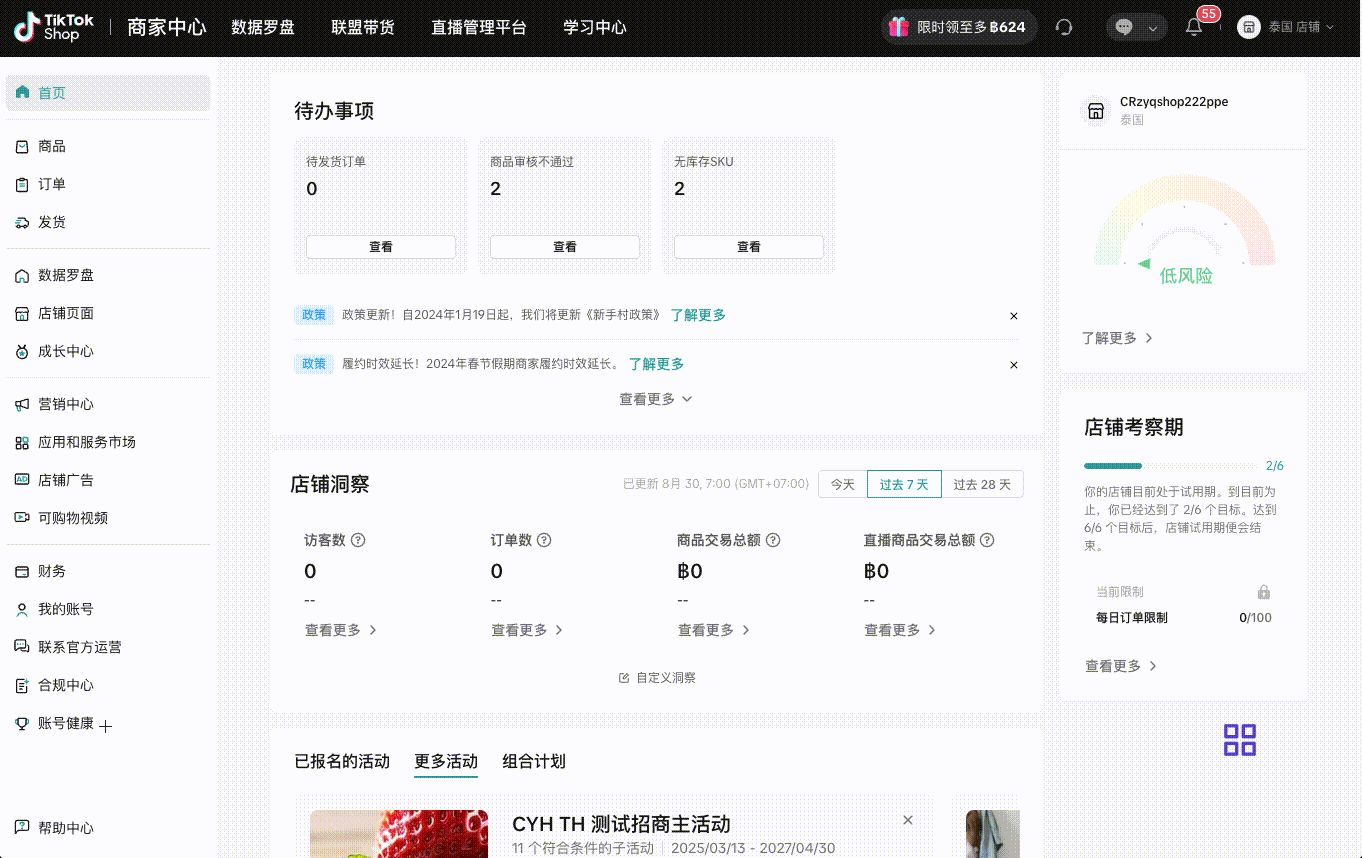This screenshot has width=1362, height=858.
Task: Expand the 查看更多 announcements list
Action: (655, 399)
